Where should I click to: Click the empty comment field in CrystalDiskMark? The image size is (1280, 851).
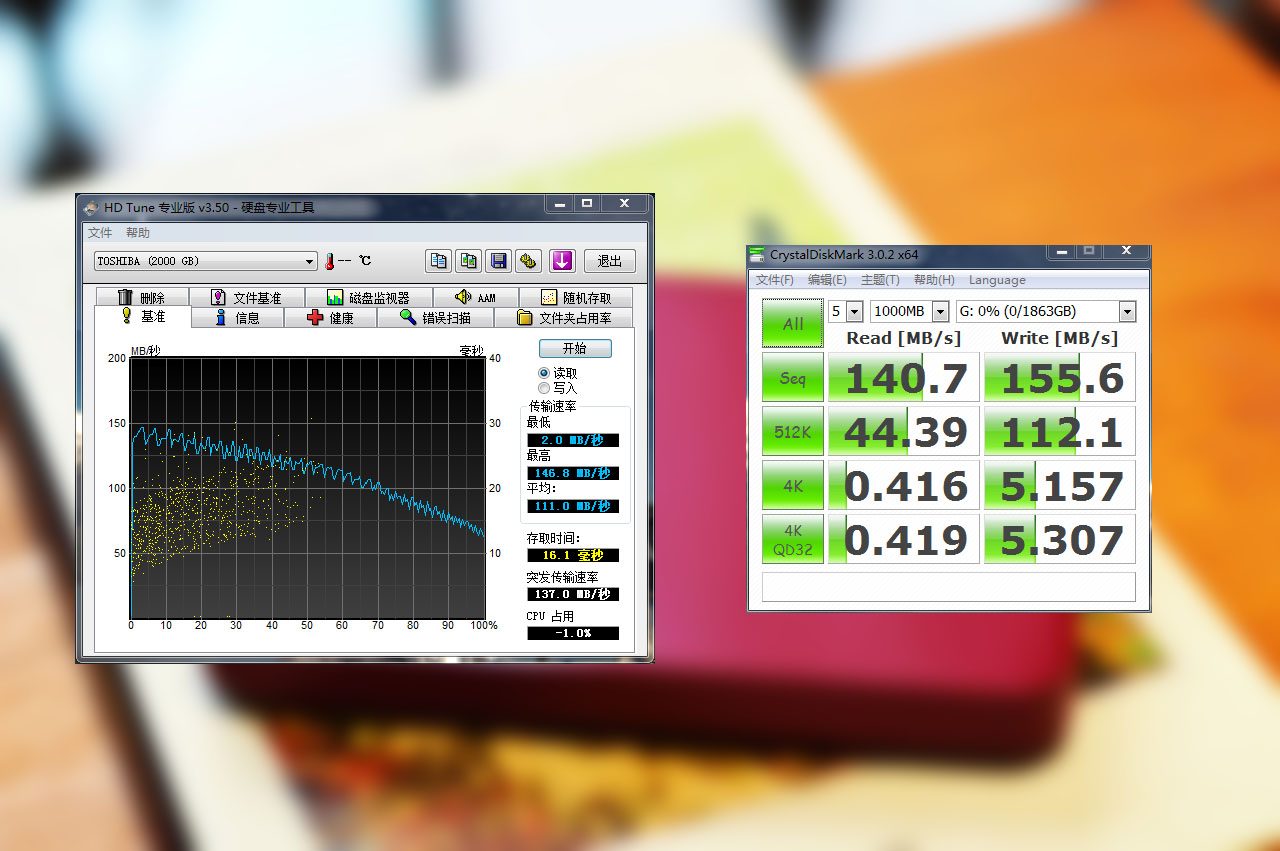(949, 587)
